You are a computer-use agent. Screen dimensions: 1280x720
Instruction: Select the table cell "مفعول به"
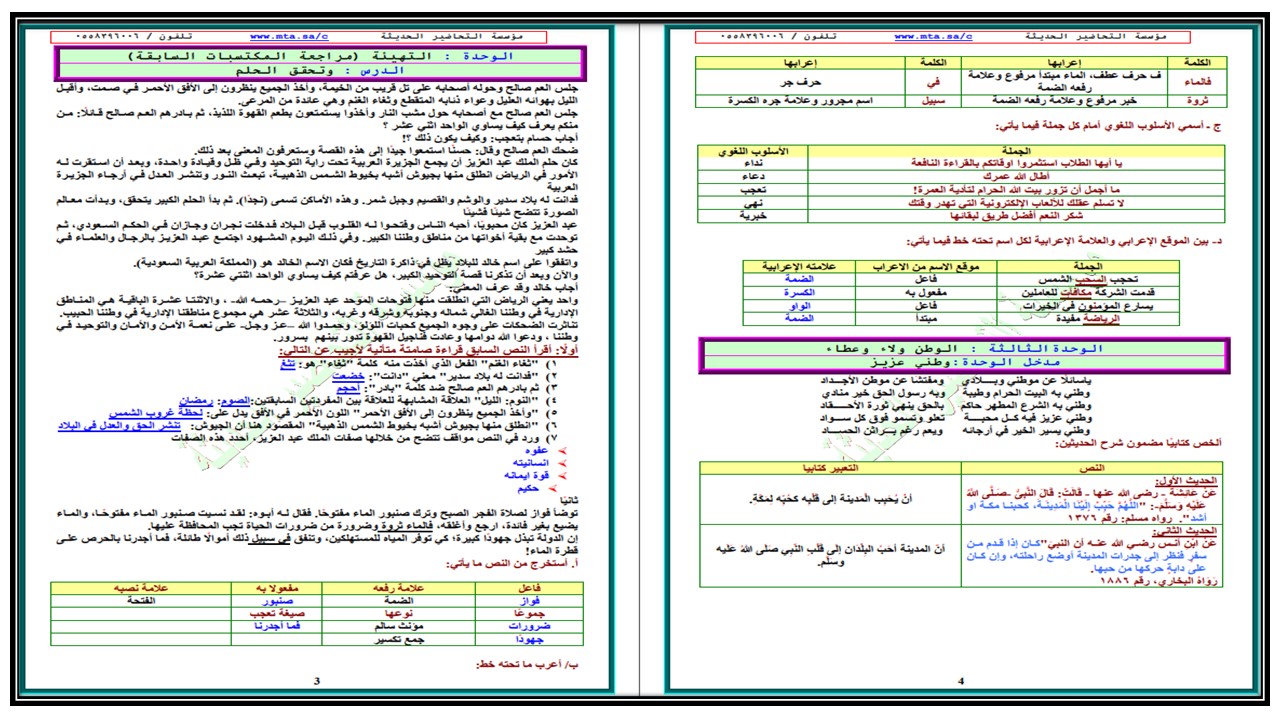[x=927, y=292]
